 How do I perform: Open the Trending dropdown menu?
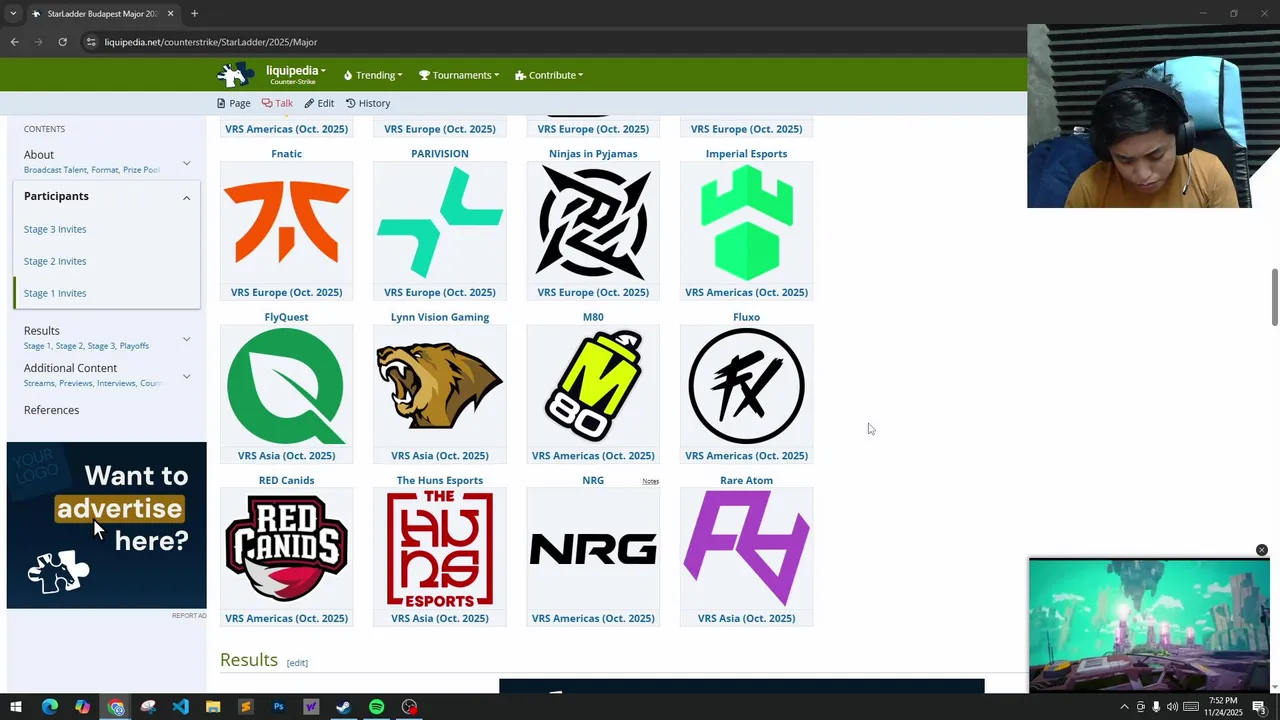click(373, 75)
